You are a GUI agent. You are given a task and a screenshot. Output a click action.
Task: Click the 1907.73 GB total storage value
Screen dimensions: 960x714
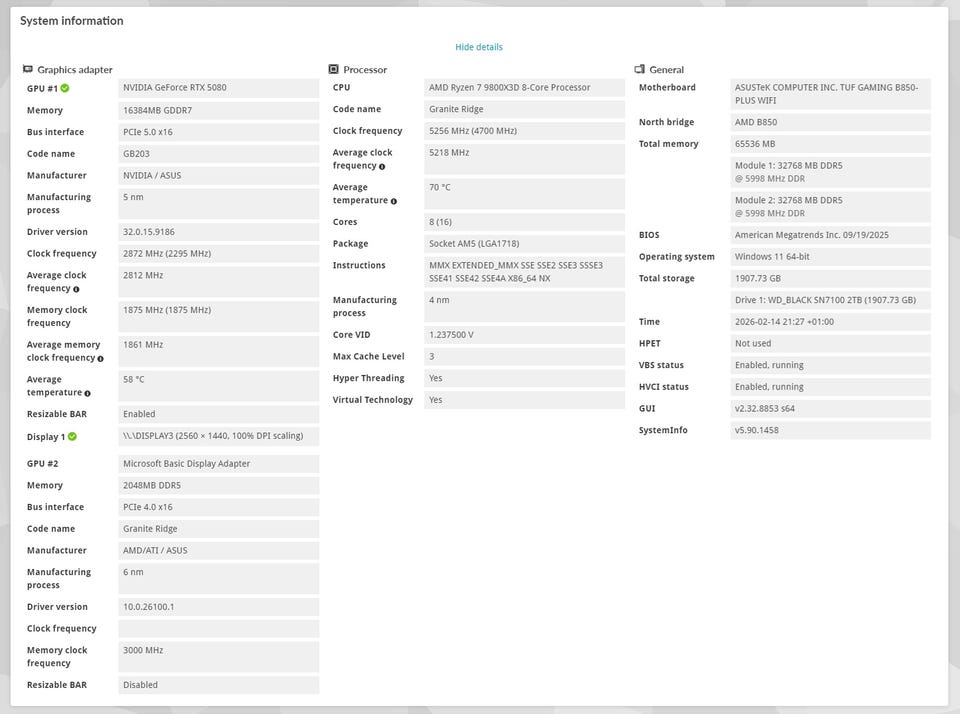[x=830, y=278]
